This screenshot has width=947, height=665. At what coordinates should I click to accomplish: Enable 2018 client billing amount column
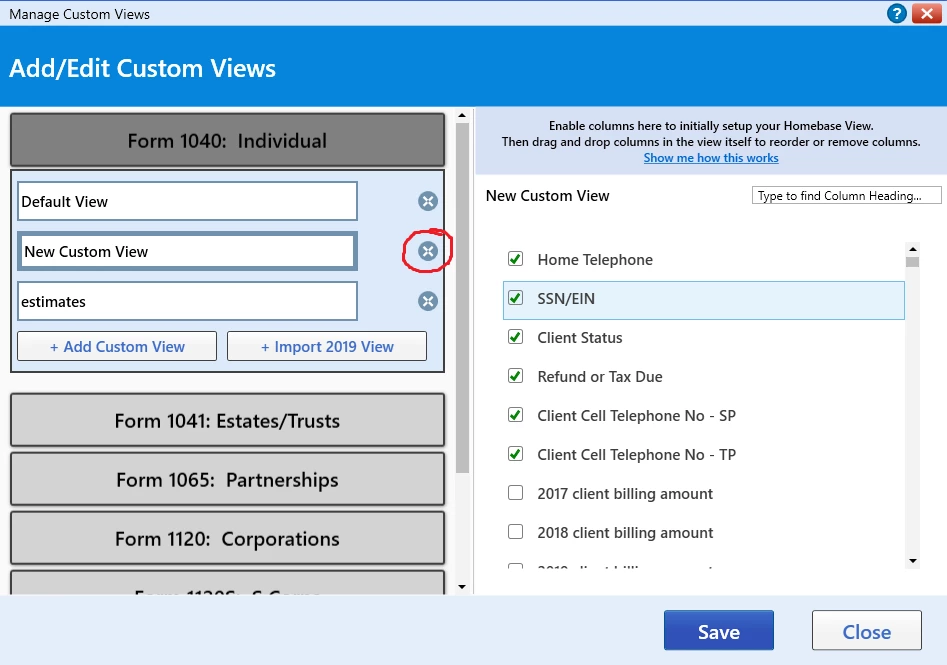pyautogui.click(x=515, y=532)
